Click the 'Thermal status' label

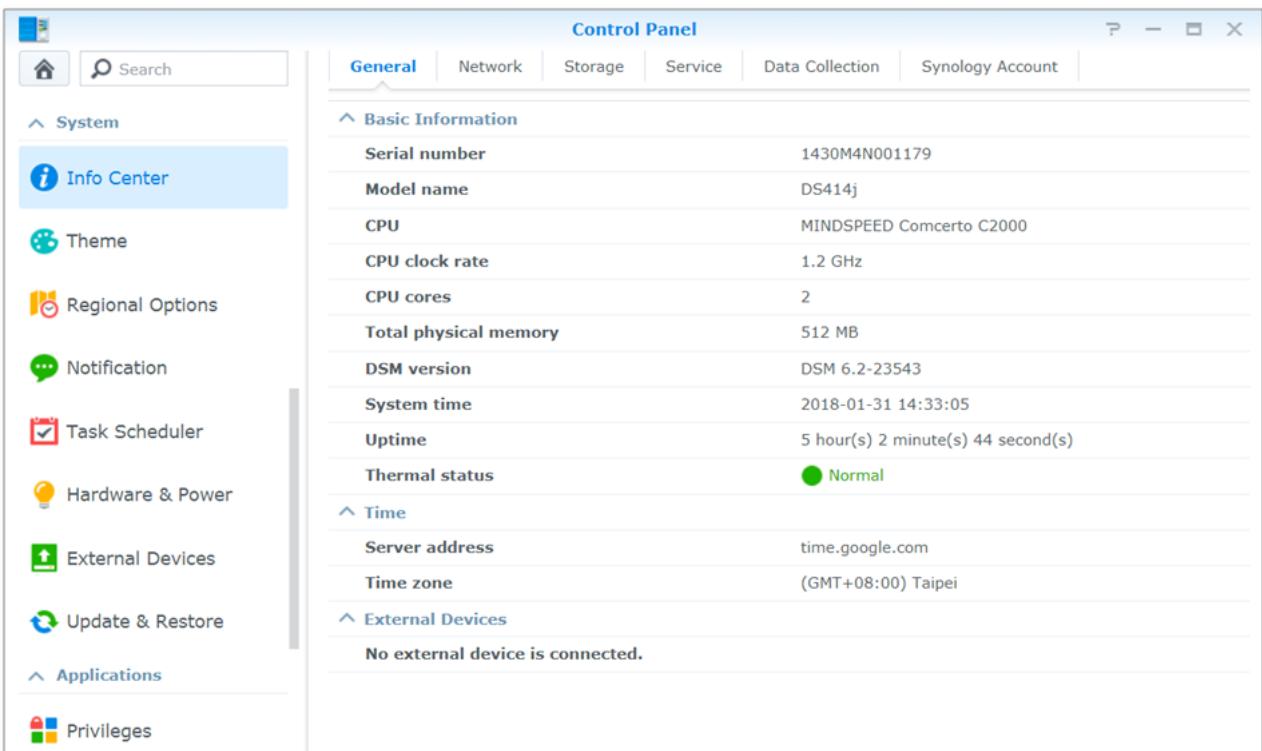pos(429,476)
